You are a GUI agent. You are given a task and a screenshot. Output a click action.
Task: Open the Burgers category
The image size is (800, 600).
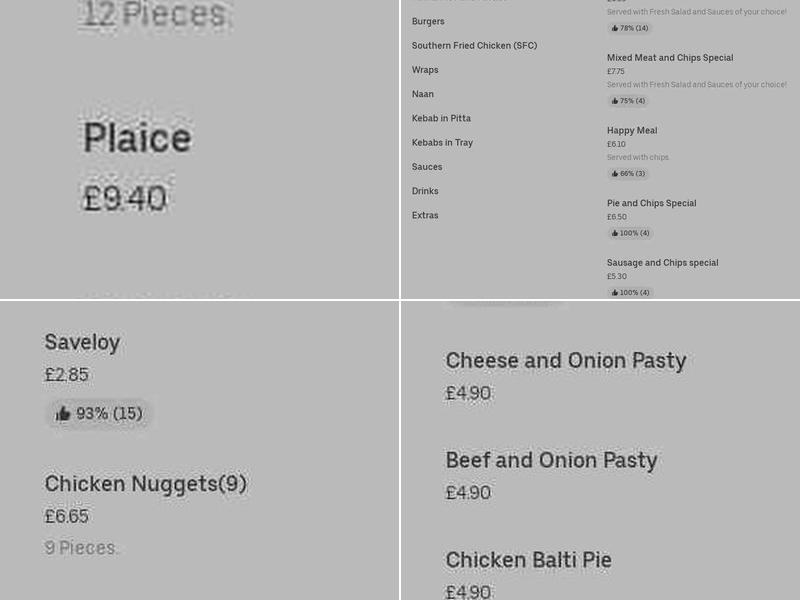pos(428,21)
